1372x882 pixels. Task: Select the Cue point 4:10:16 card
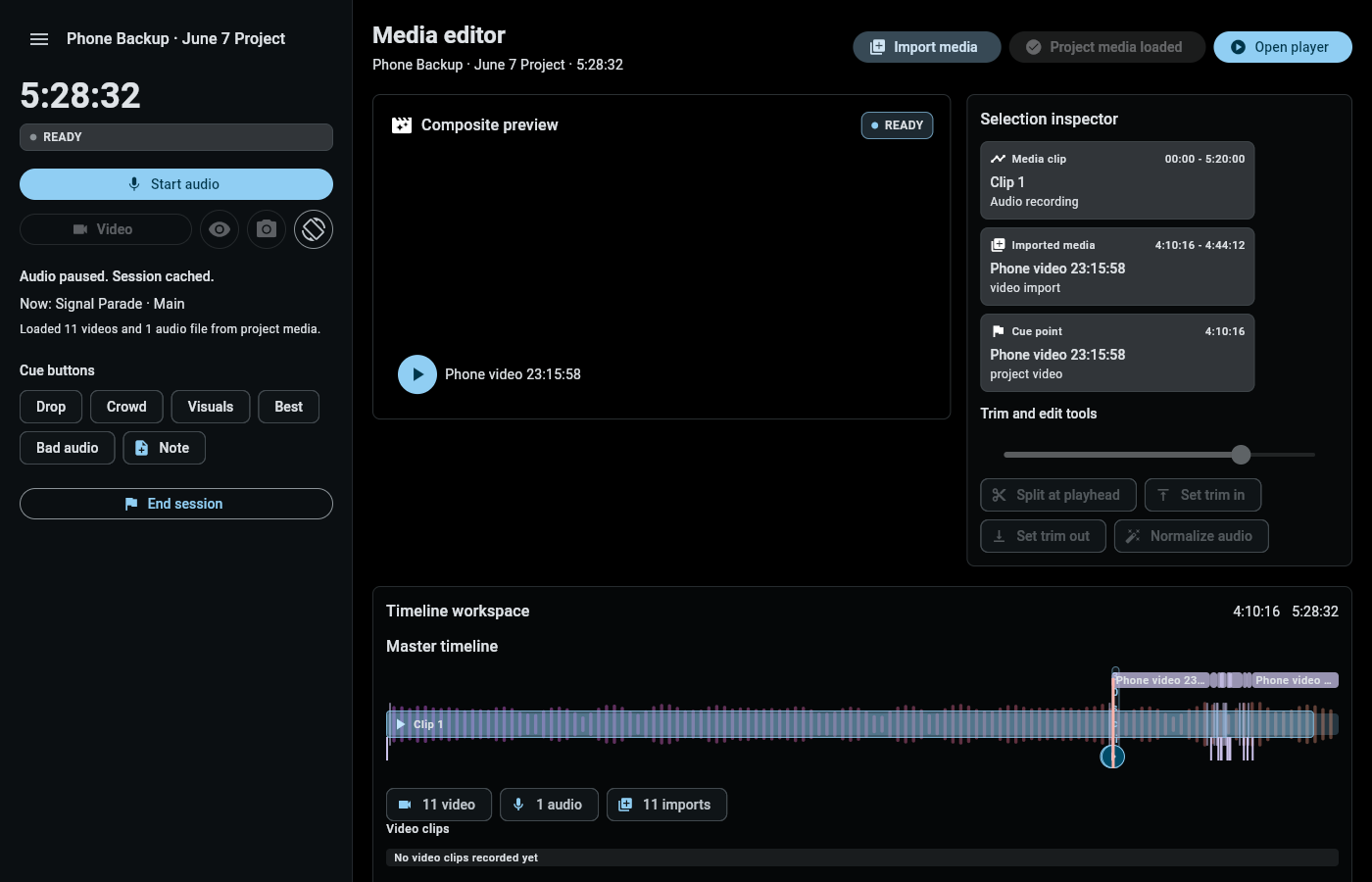point(1117,353)
